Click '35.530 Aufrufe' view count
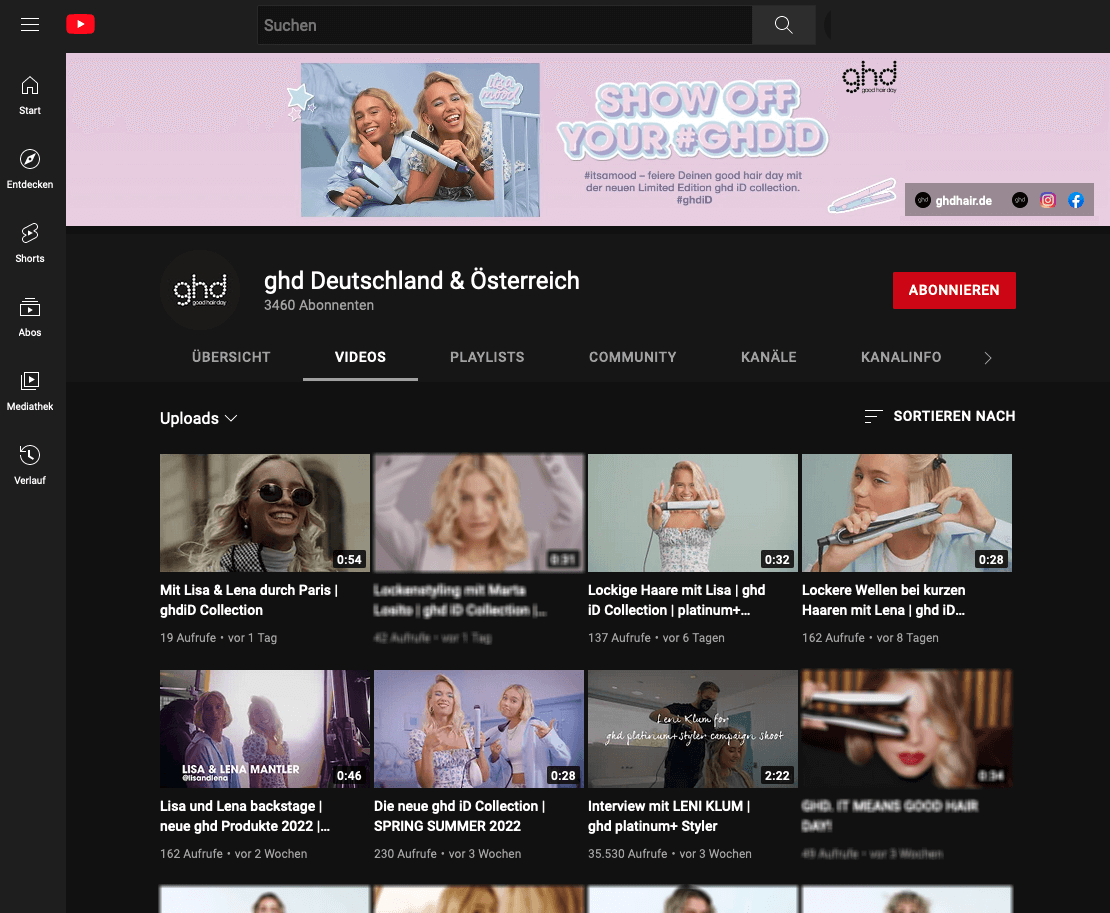The width and height of the screenshot is (1110, 913). 628,854
